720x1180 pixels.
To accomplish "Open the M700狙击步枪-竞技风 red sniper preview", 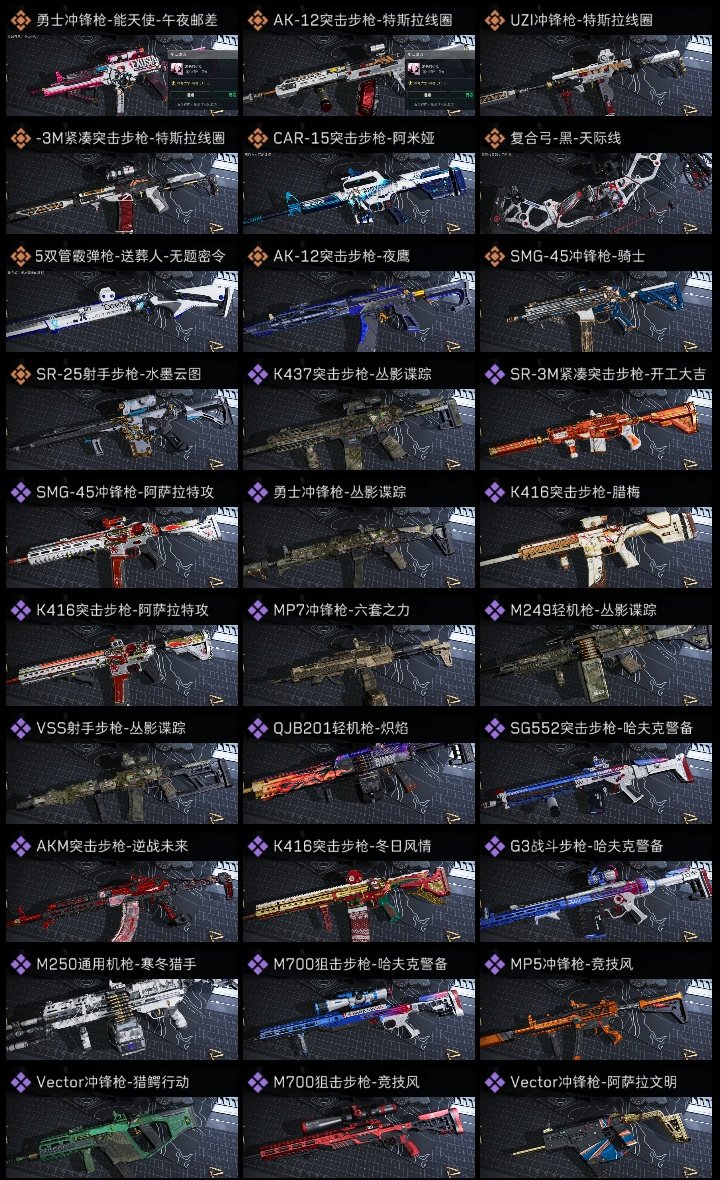I will pyautogui.click(x=359, y=1136).
